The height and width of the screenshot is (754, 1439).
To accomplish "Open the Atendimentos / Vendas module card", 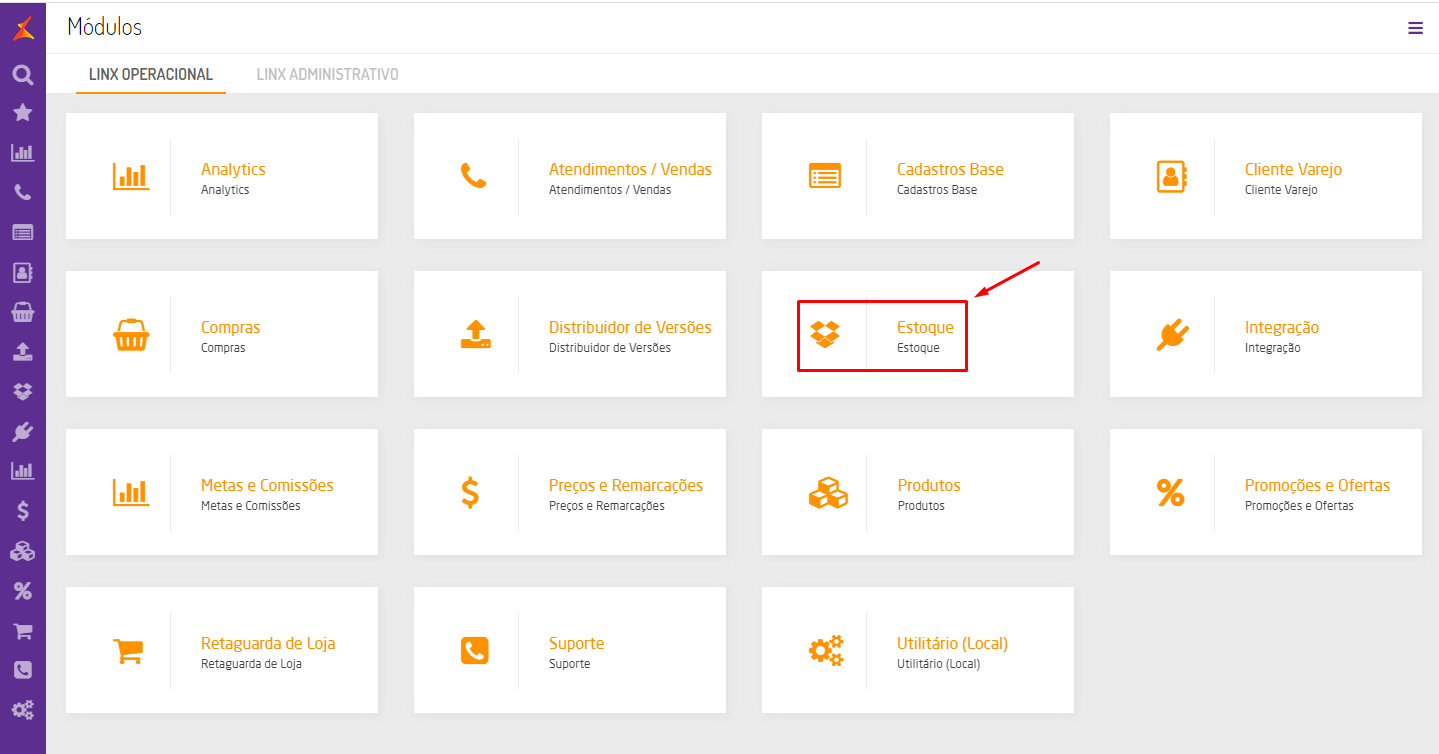I will [570, 176].
